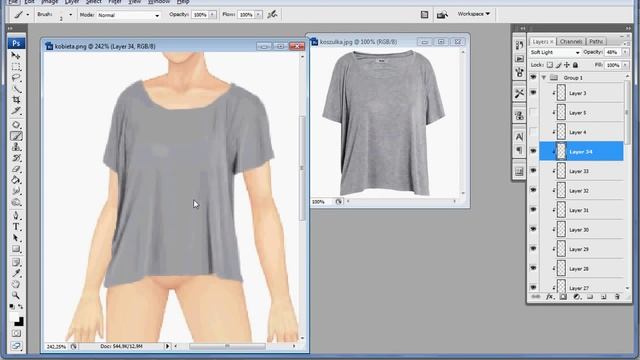Open layer Opacity slider arrow

click(625, 52)
